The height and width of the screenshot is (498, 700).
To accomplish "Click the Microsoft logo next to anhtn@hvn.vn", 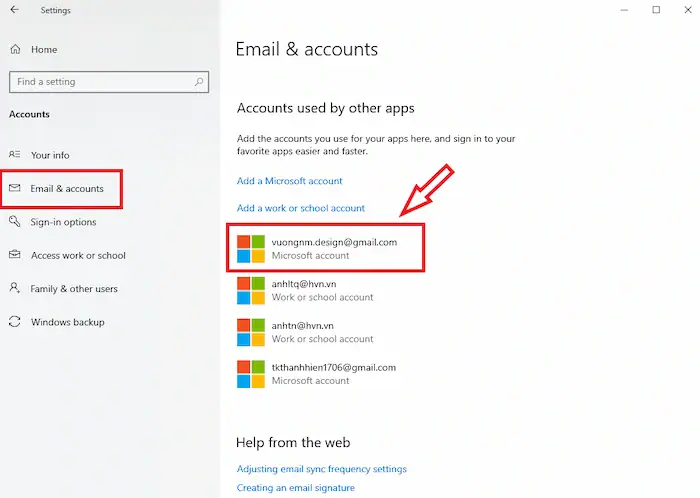I will pyautogui.click(x=250, y=332).
